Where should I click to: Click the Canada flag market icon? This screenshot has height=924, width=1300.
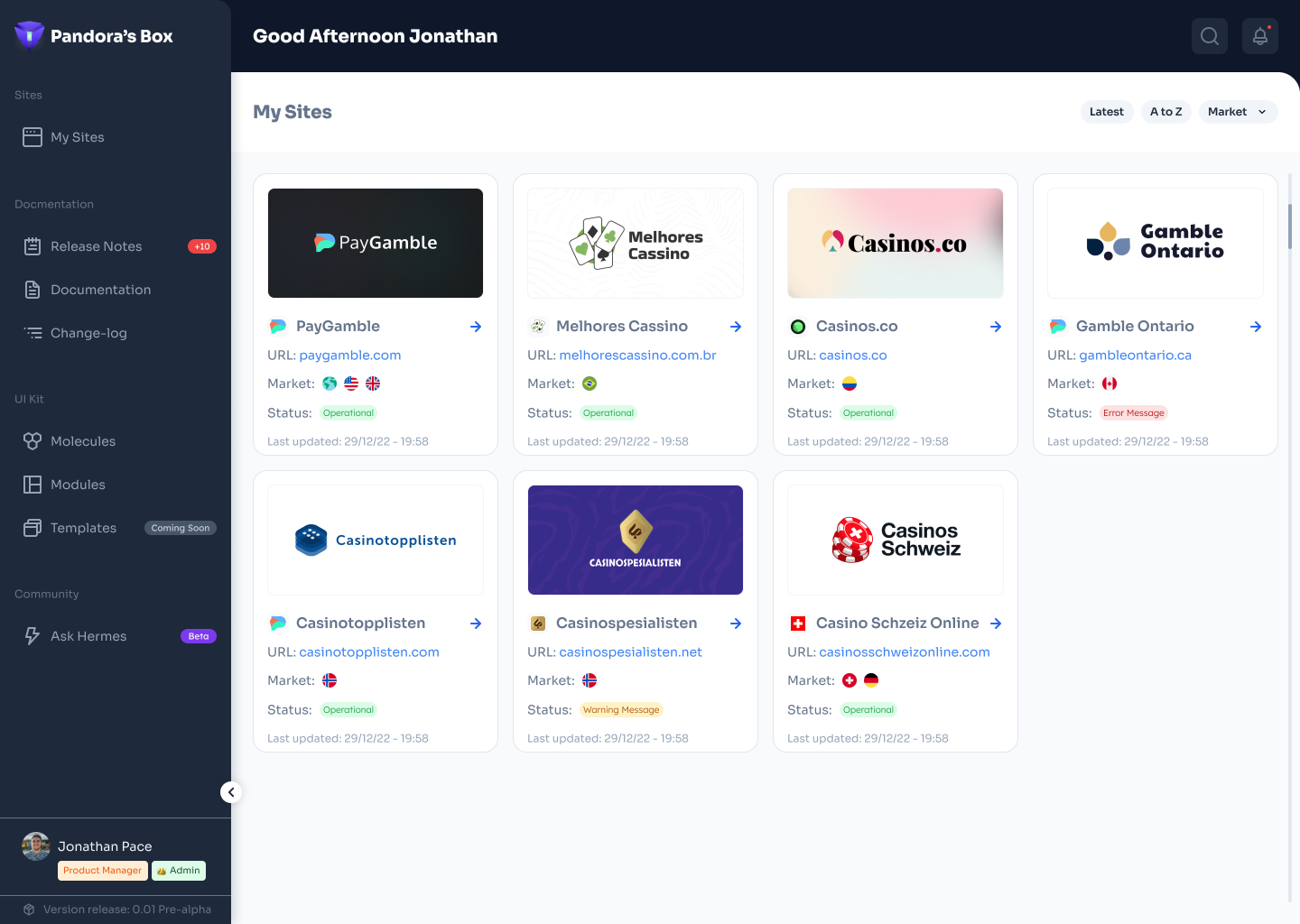1110,383
